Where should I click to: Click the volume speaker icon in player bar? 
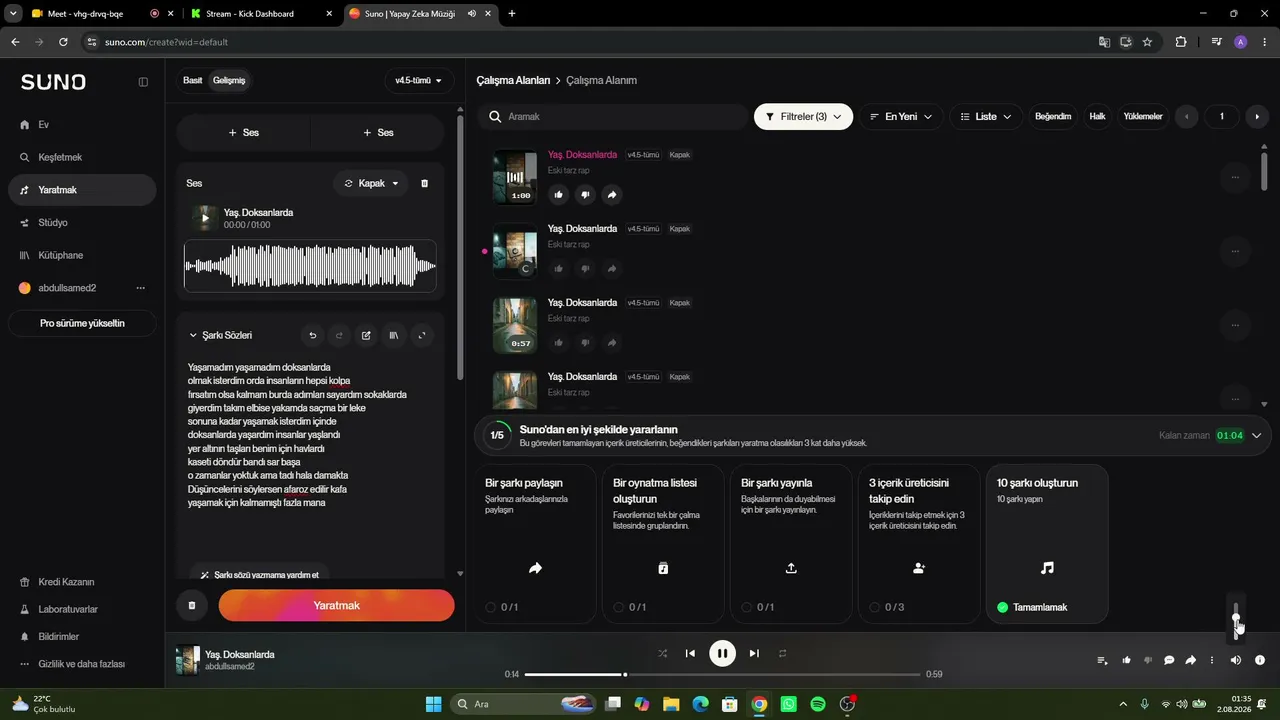coord(1236,660)
